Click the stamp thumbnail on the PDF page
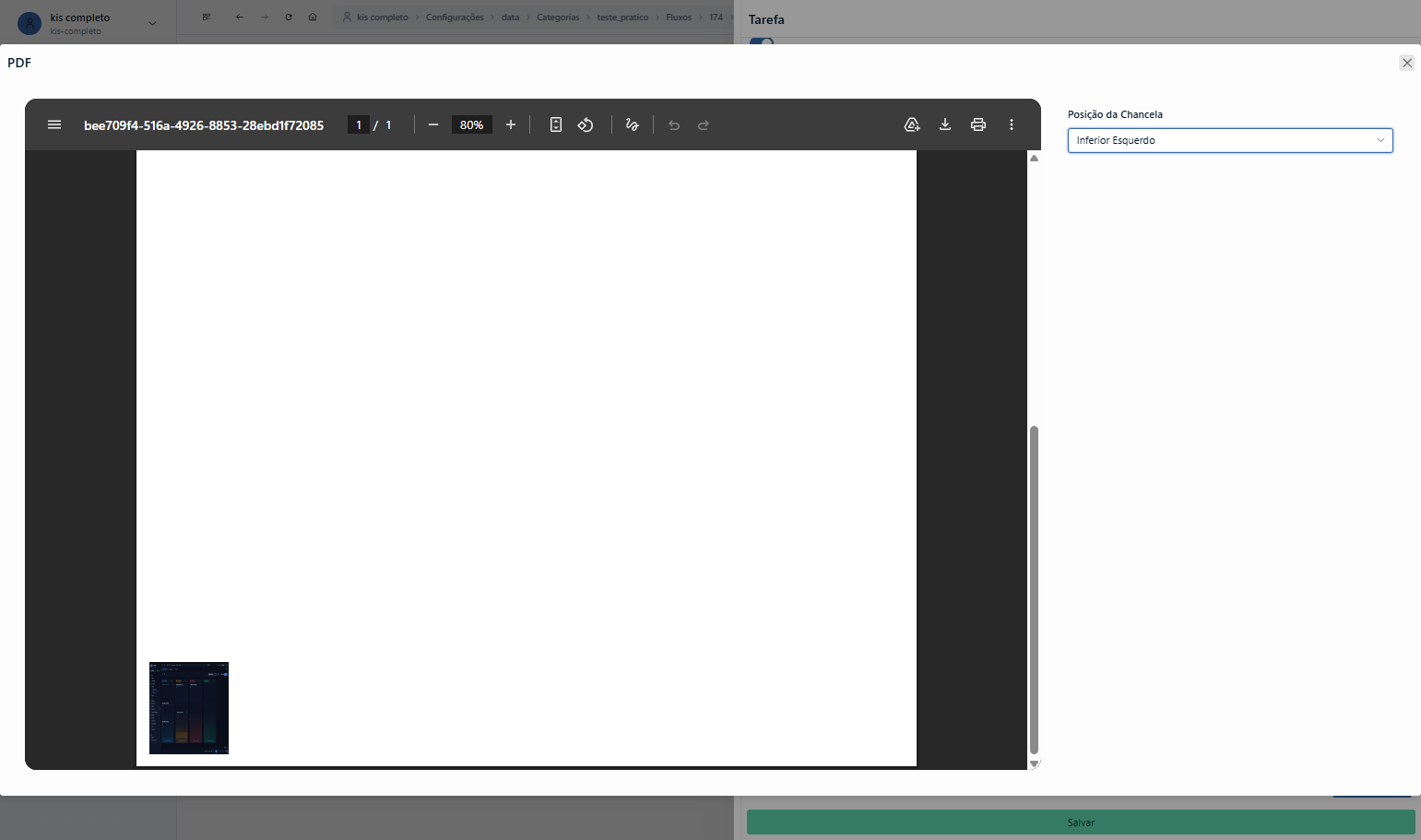 tap(189, 707)
